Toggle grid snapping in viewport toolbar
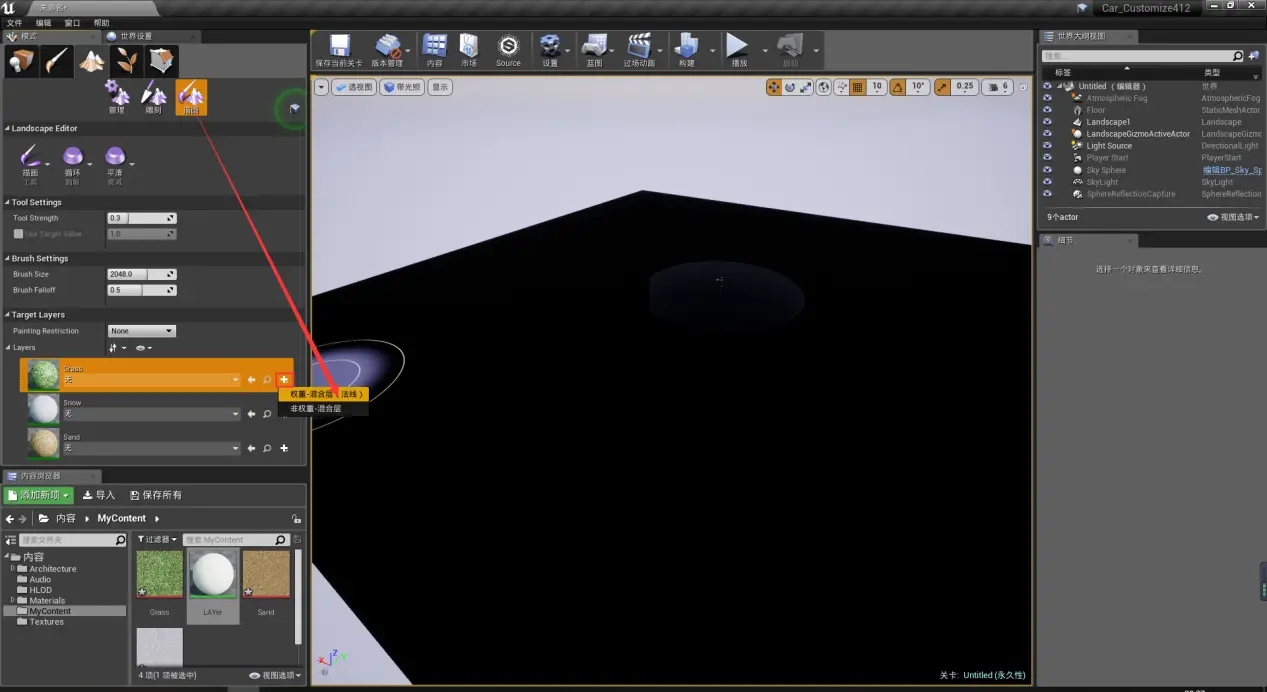 click(x=857, y=87)
